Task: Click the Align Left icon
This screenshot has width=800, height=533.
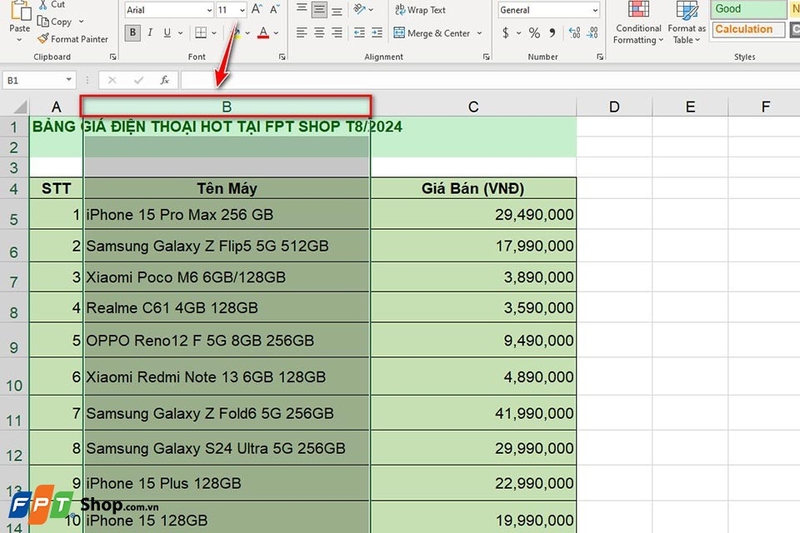Action: [302, 33]
